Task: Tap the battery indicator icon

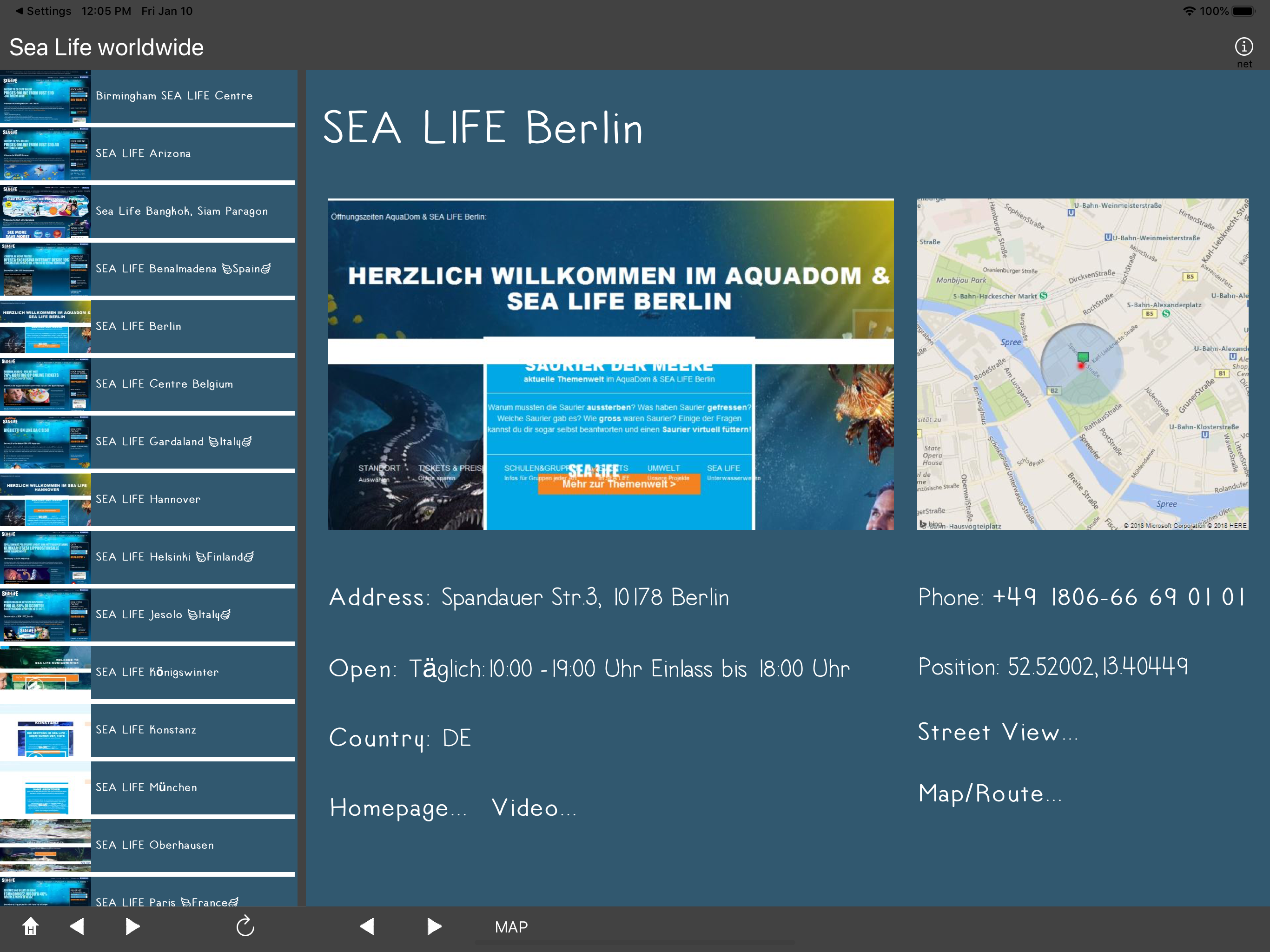Action: (x=1244, y=11)
